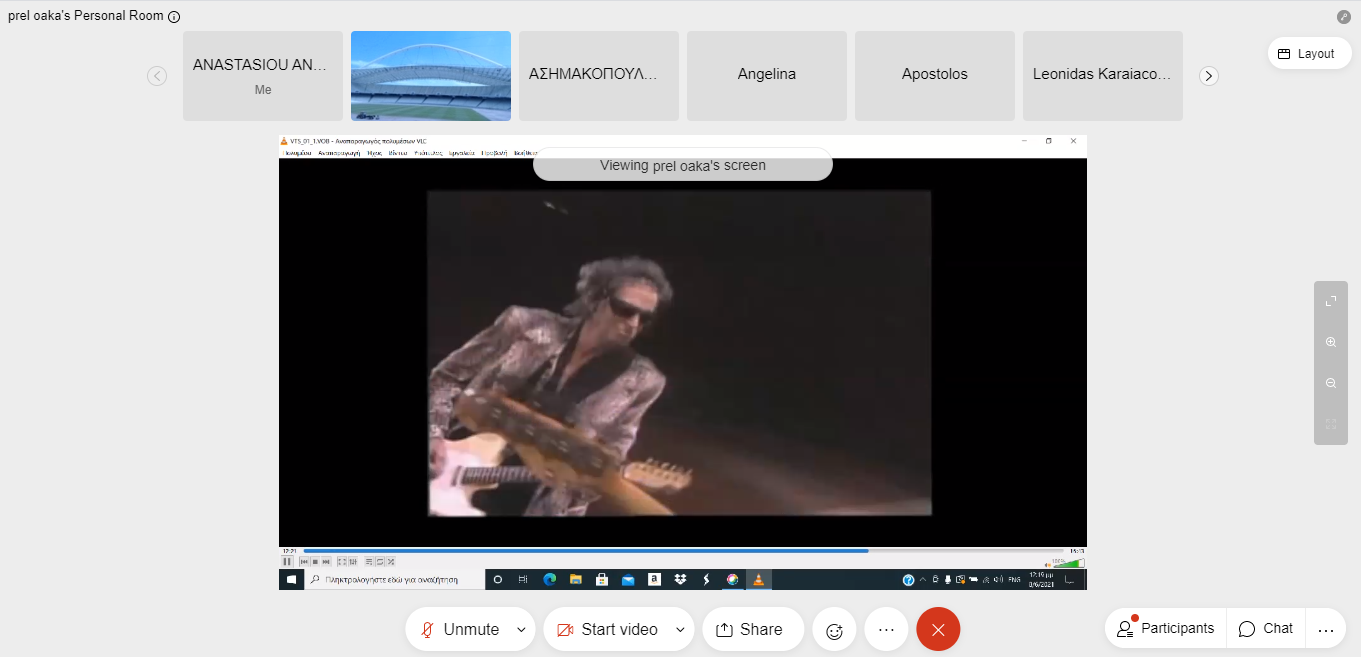Open the Βίντεο menu in VLC
The height and width of the screenshot is (657, 1361).
pos(398,153)
